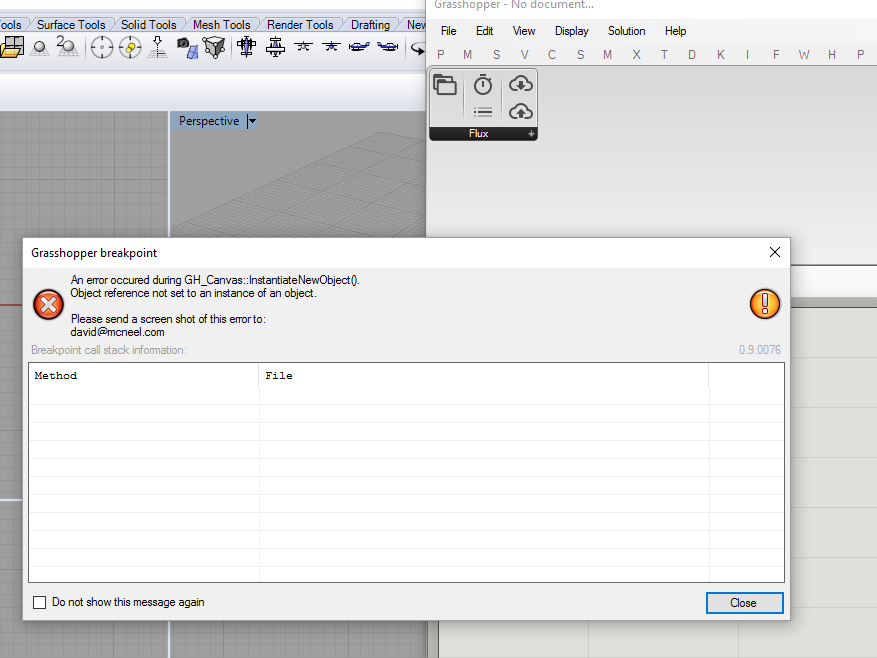Image resolution: width=877 pixels, height=658 pixels.
Task: Click the Flux cloud download icon
Action: pyautogui.click(x=521, y=84)
